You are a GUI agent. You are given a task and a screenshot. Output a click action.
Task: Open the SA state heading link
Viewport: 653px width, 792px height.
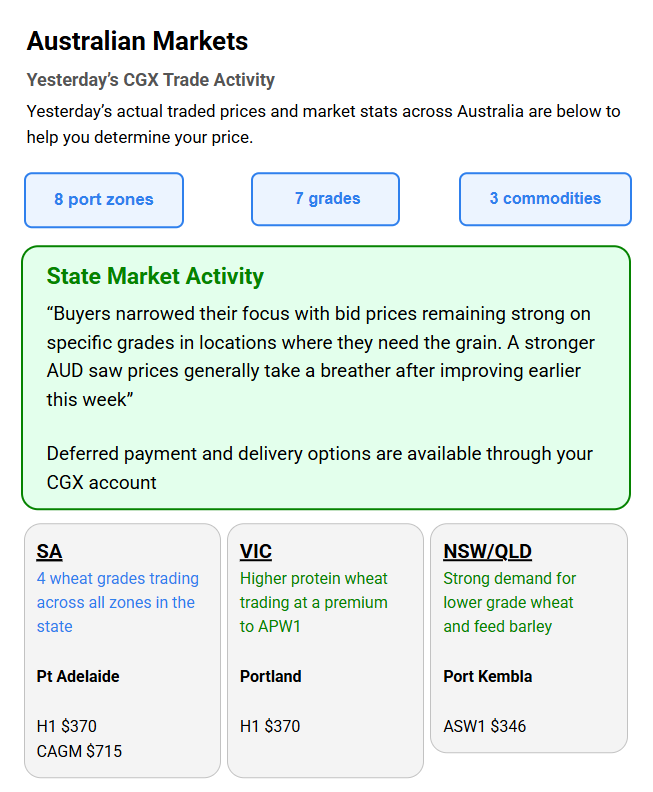pyautogui.click(x=50, y=552)
